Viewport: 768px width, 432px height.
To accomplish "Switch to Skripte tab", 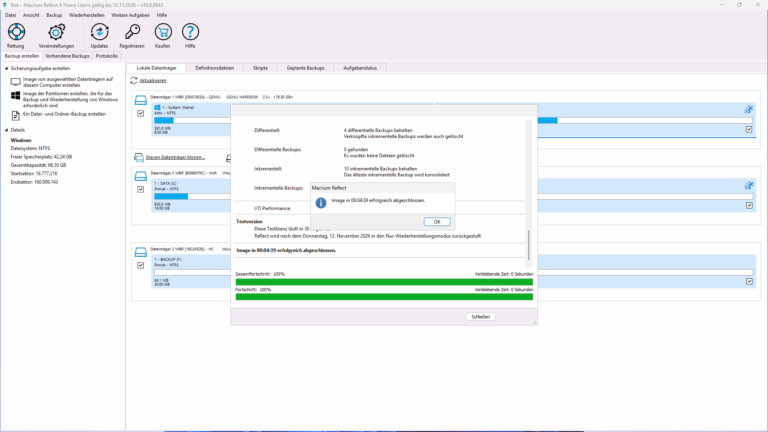I will [260, 68].
